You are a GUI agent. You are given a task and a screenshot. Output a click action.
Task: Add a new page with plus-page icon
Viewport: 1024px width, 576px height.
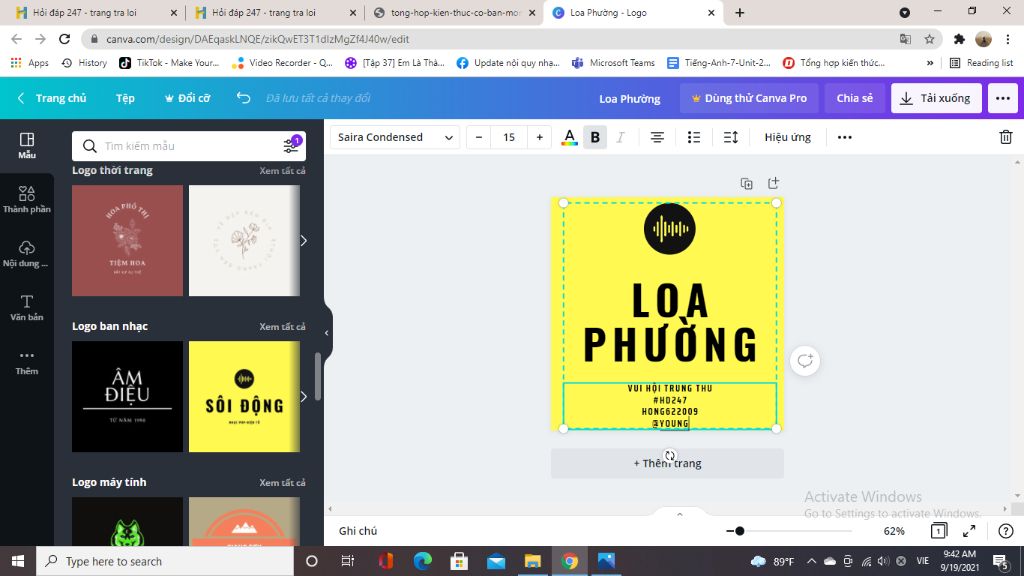click(x=773, y=184)
